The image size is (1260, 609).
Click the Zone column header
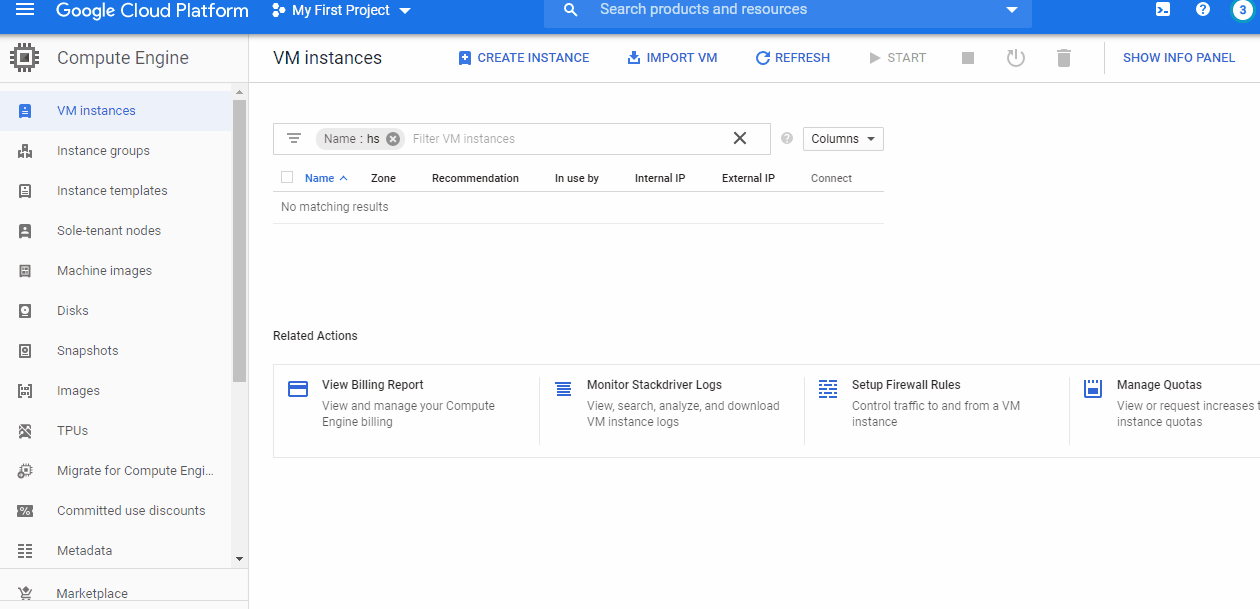[383, 178]
